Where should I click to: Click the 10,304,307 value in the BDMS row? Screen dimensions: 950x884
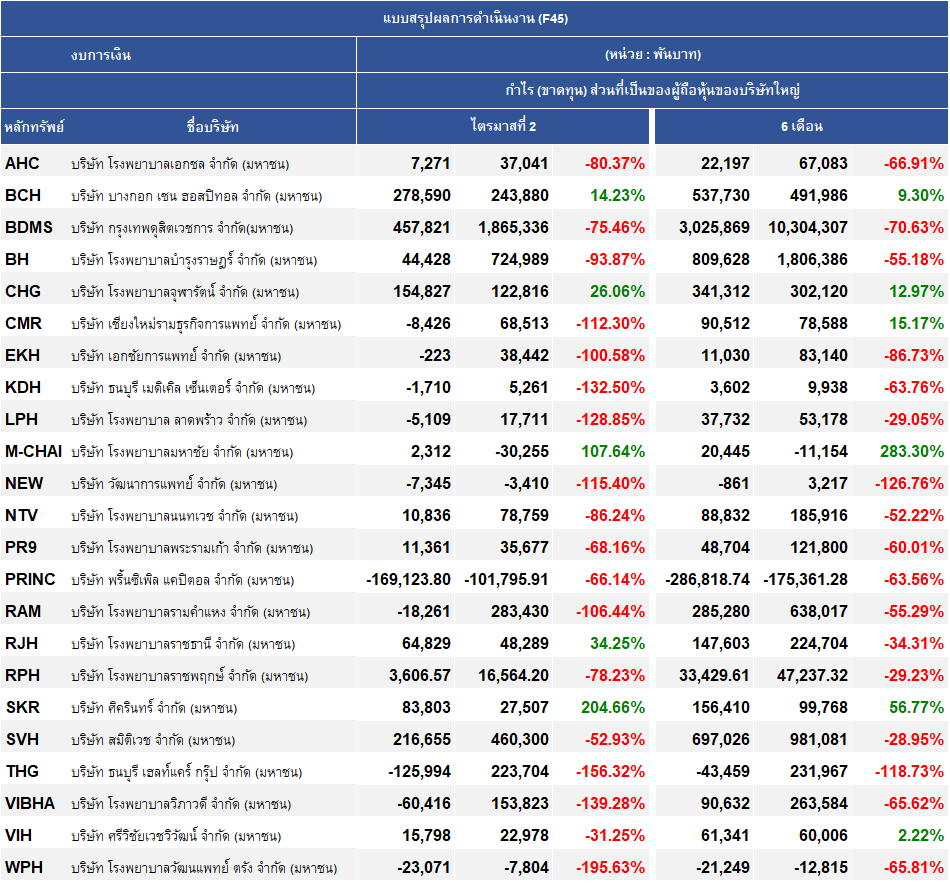click(x=807, y=227)
